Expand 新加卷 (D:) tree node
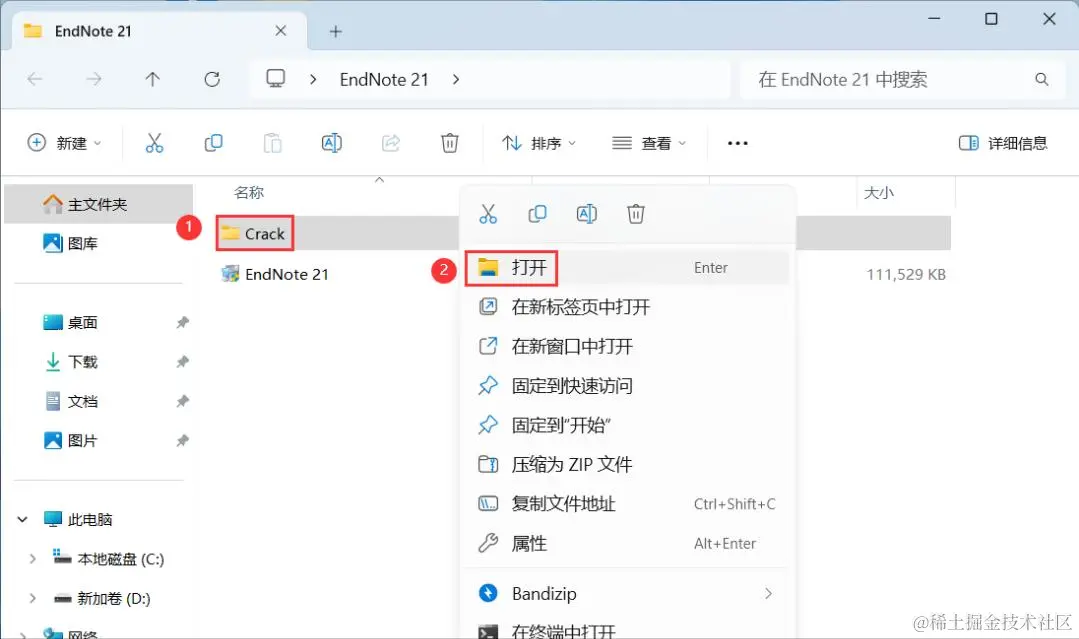Viewport: 1079px width, 639px height. 32,598
